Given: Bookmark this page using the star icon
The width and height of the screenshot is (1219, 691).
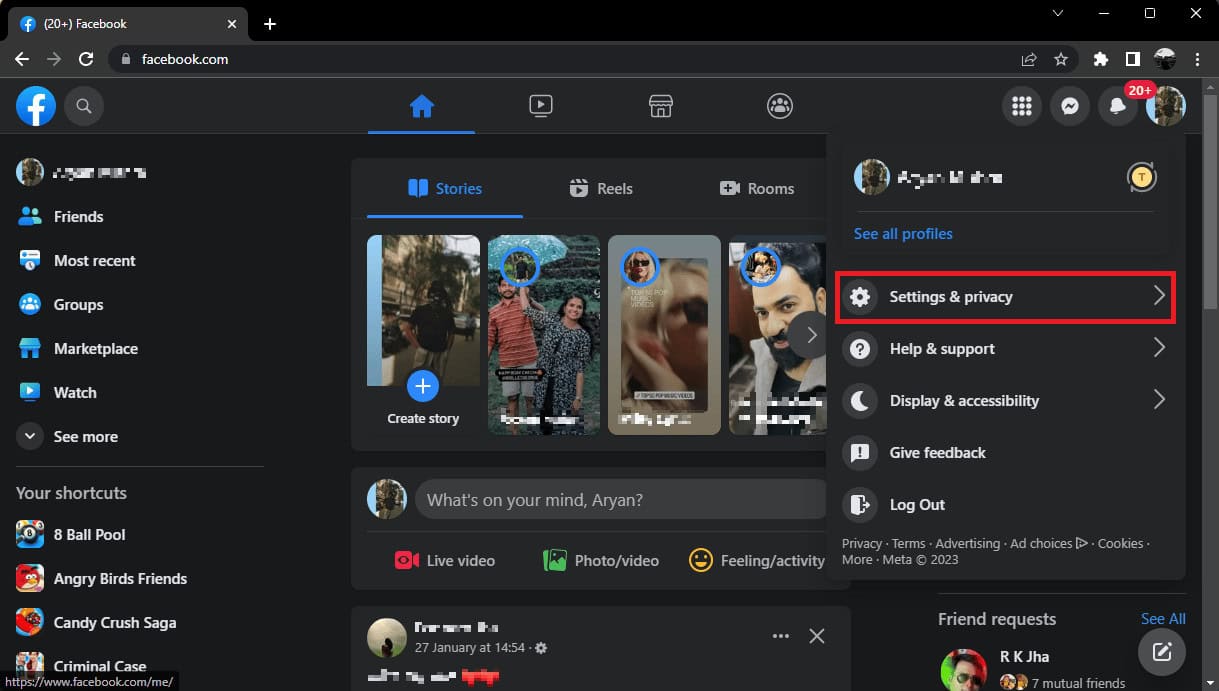Looking at the screenshot, I should (x=1061, y=59).
